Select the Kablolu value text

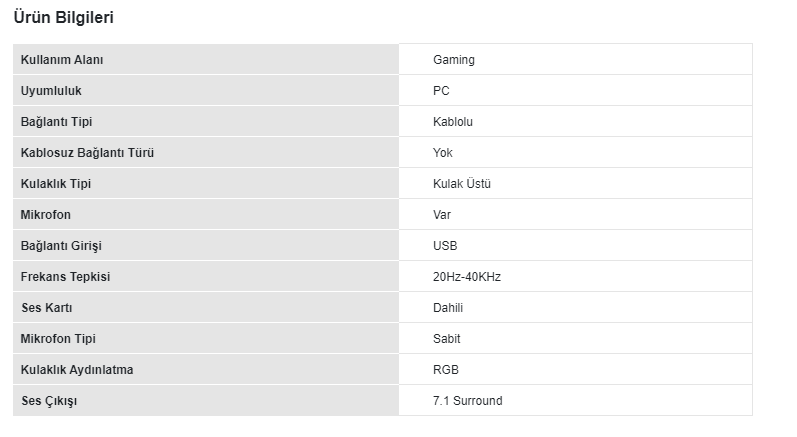[453, 122]
